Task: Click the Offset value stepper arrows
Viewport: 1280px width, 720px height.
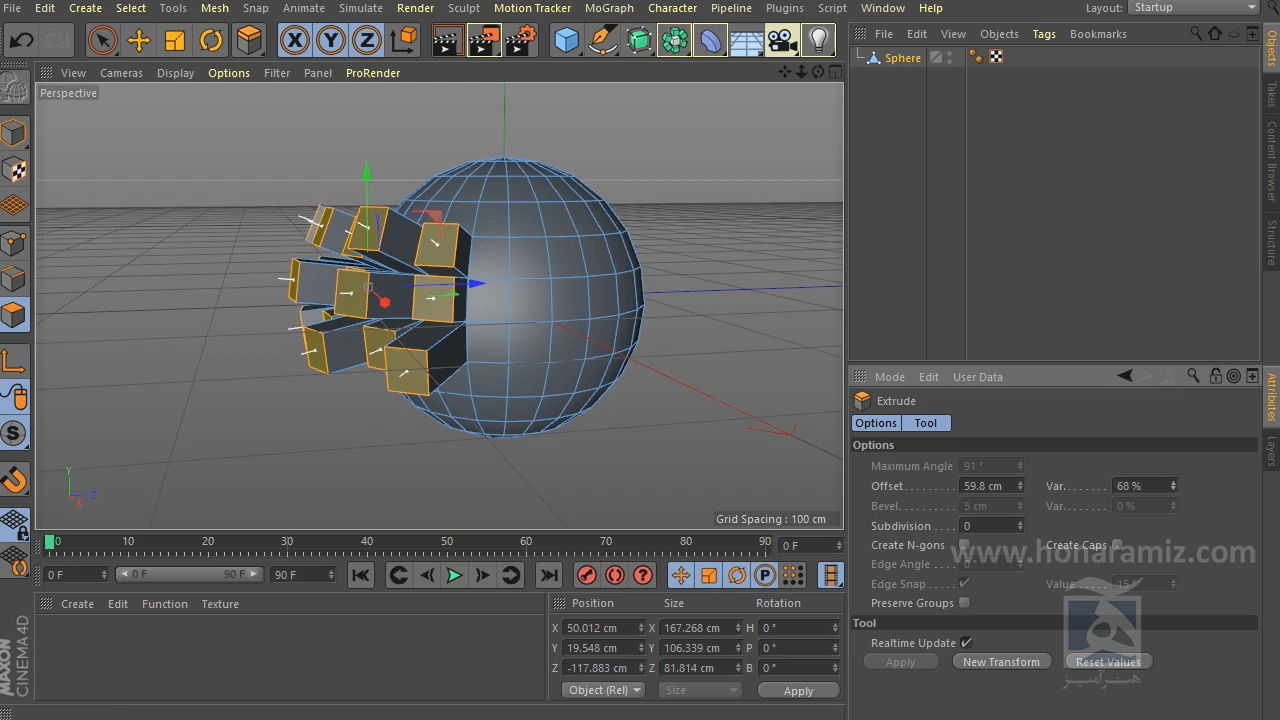Action: pos(1020,486)
